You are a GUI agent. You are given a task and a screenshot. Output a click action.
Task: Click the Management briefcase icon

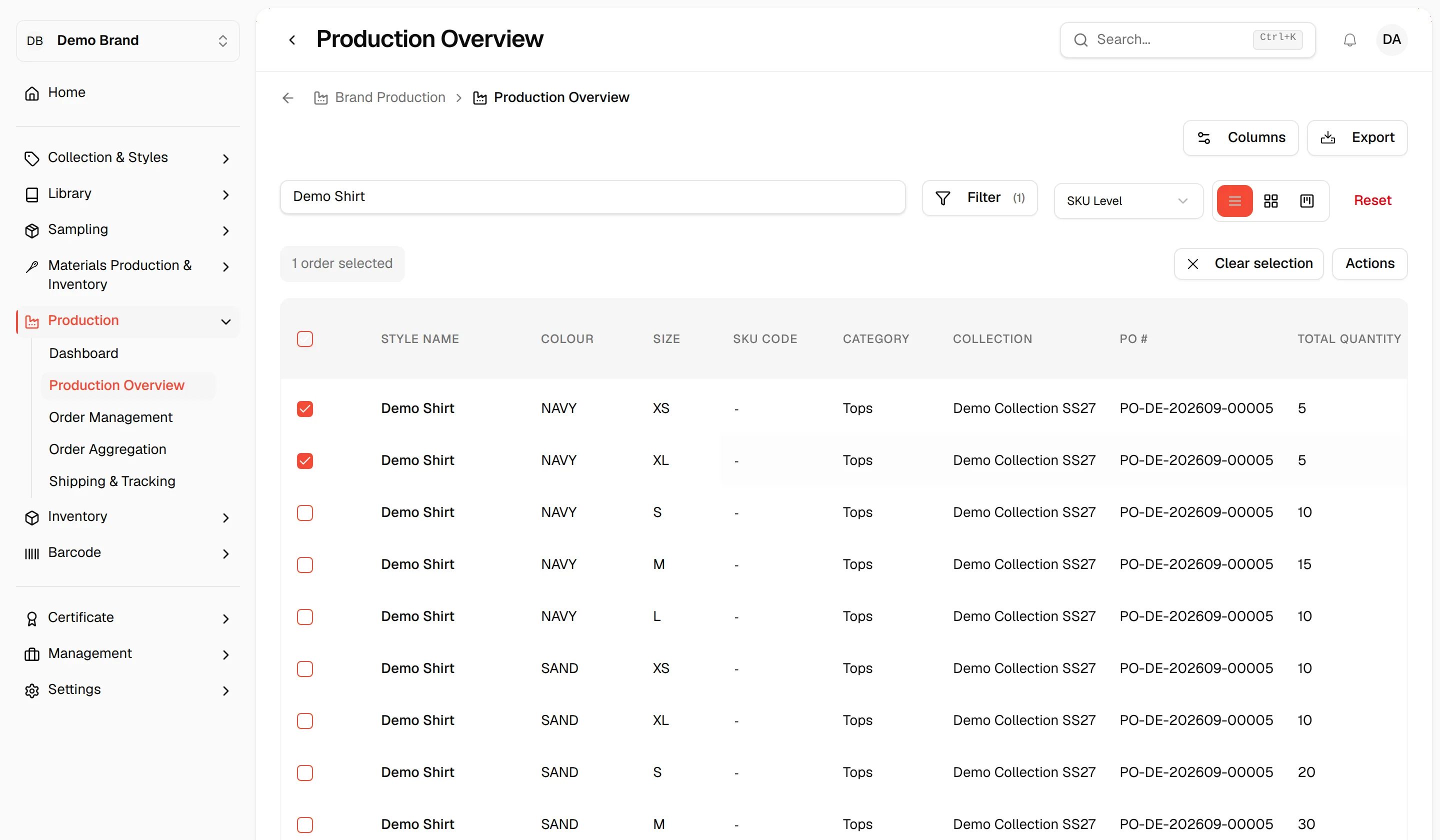coord(32,654)
